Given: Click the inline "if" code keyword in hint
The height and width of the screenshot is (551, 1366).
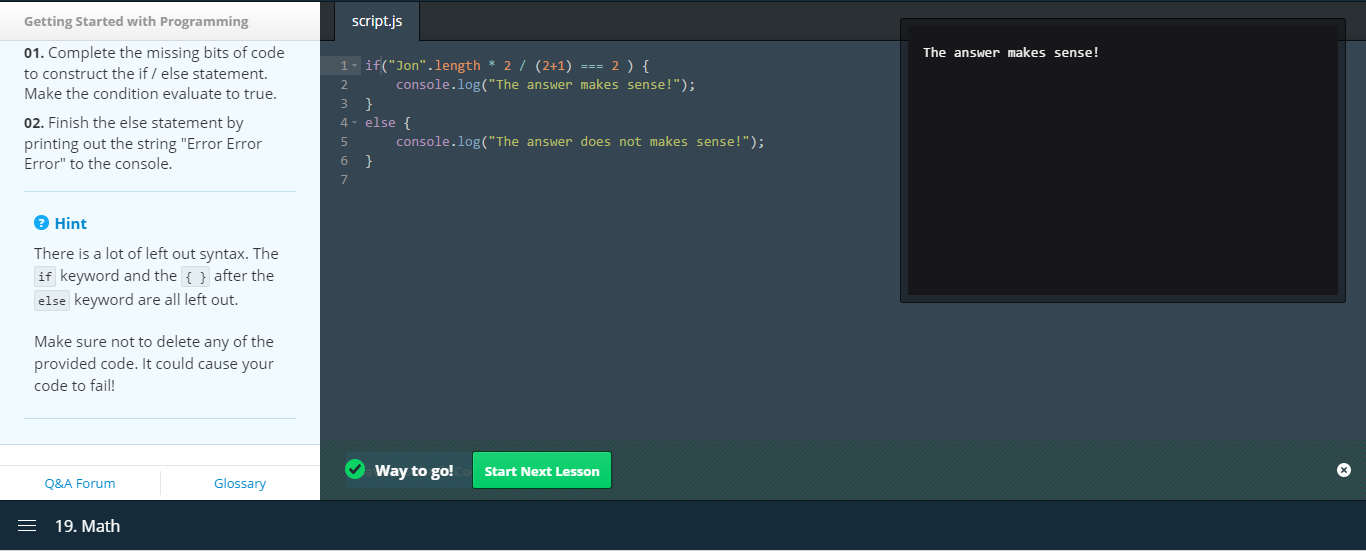Looking at the screenshot, I should pyautogui.click(x=45, y=277).
